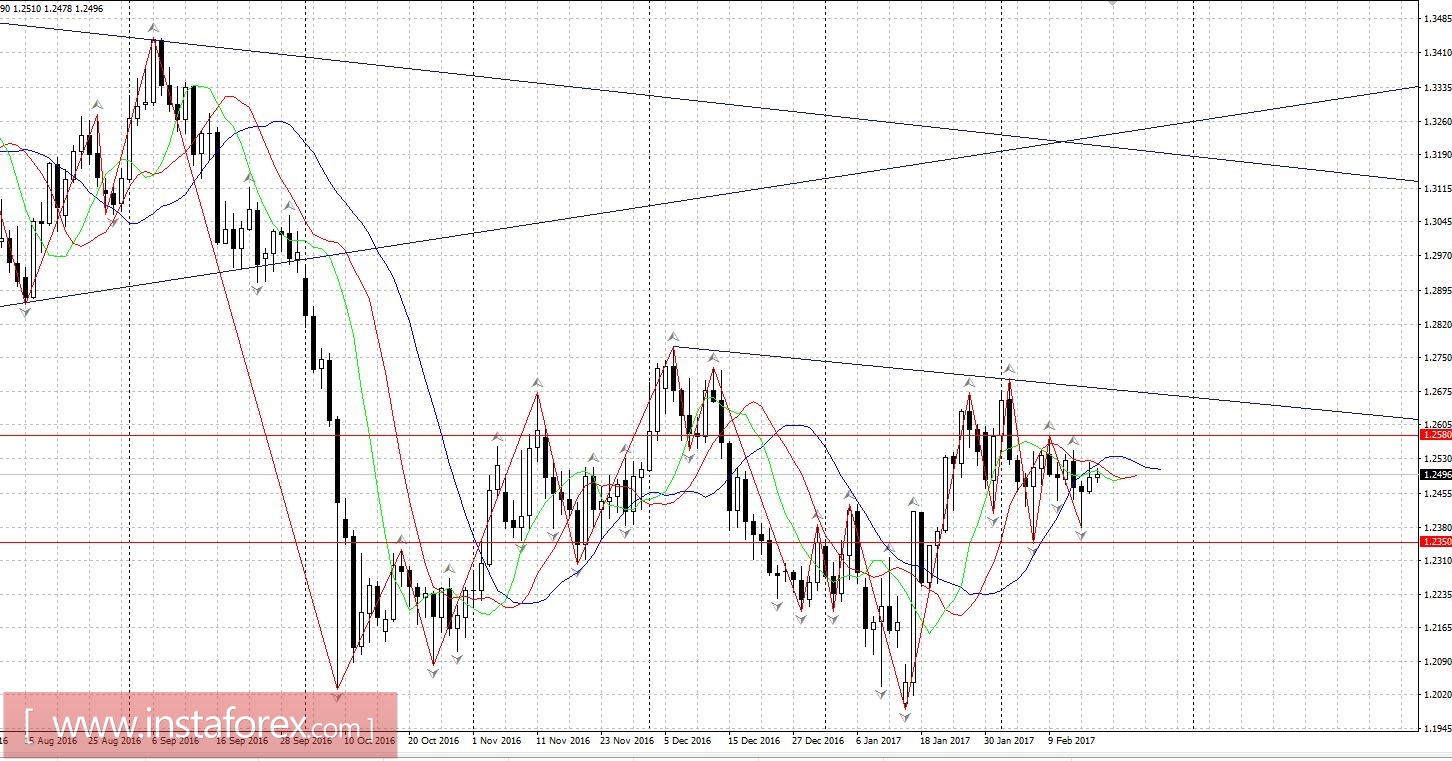Select the 1.2090 price axis label
The width and height of the screenshot is (1452, 761).
(1436, 663)
